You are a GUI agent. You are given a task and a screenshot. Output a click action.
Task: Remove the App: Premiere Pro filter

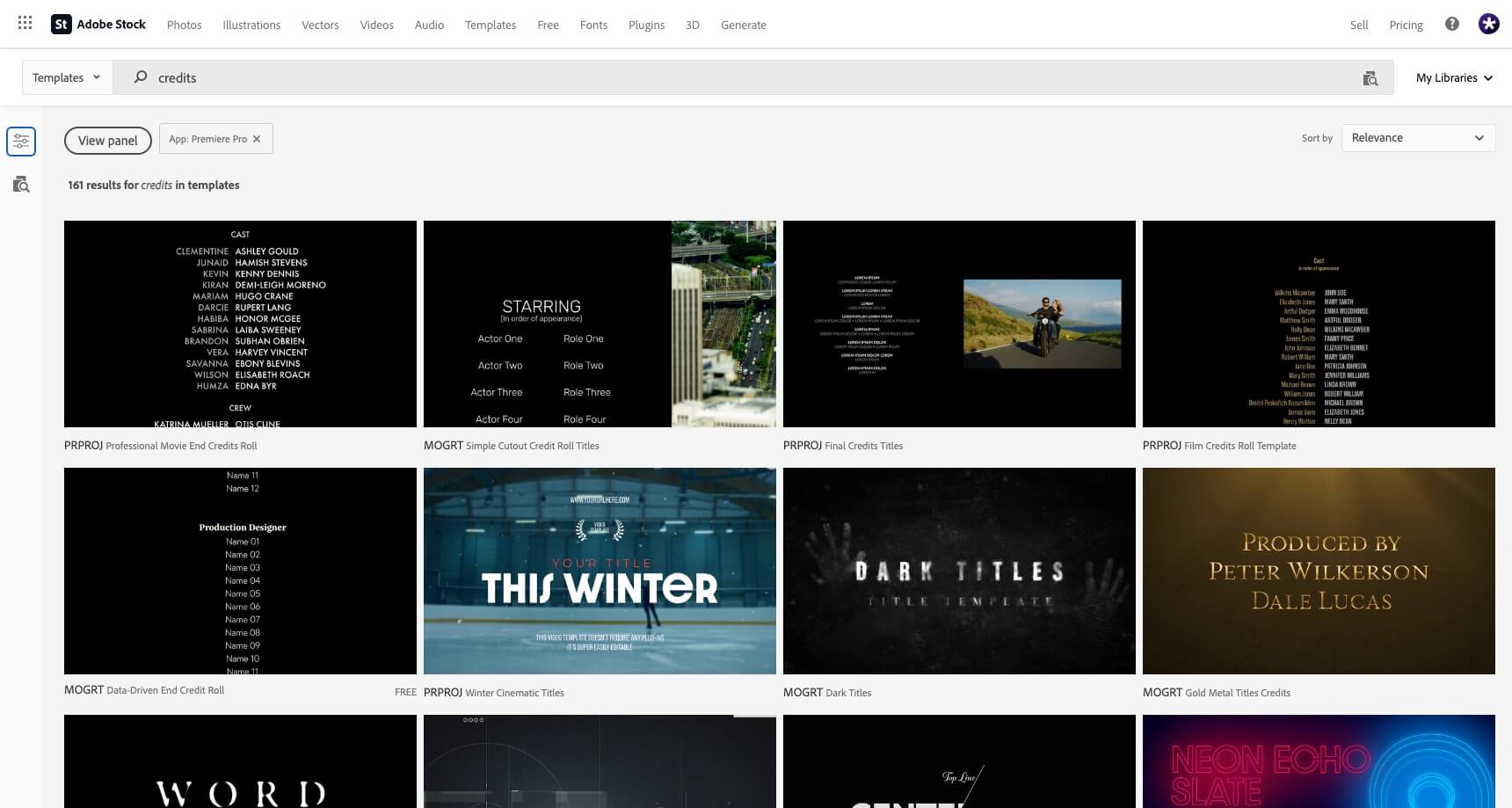point(257,139)
